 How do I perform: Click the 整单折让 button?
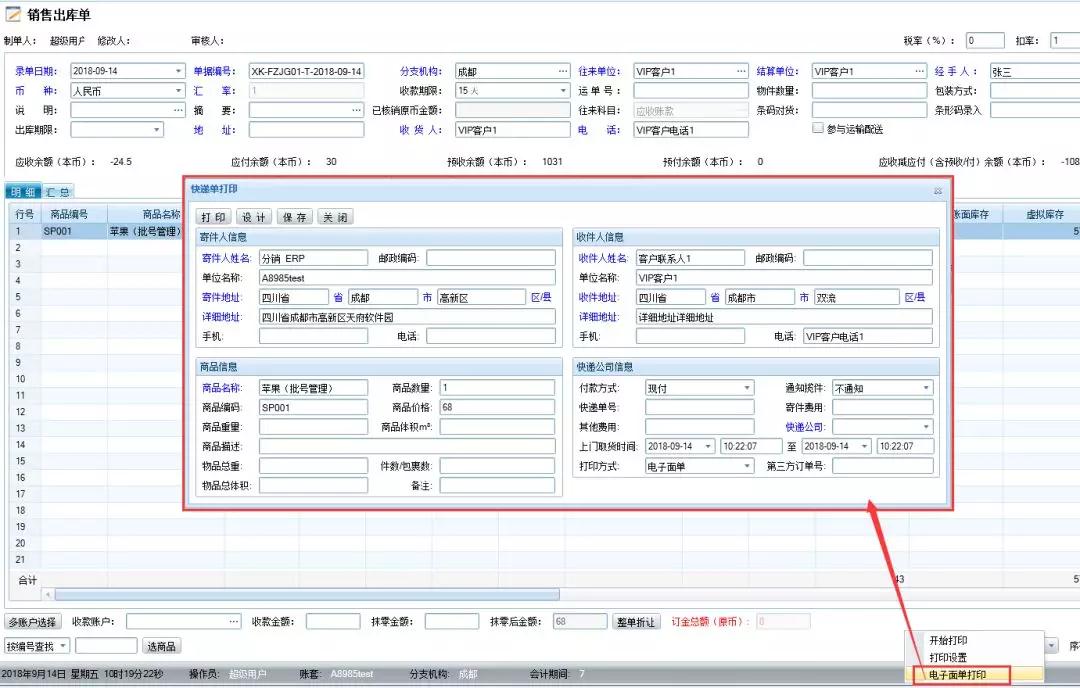pos(636,622)
